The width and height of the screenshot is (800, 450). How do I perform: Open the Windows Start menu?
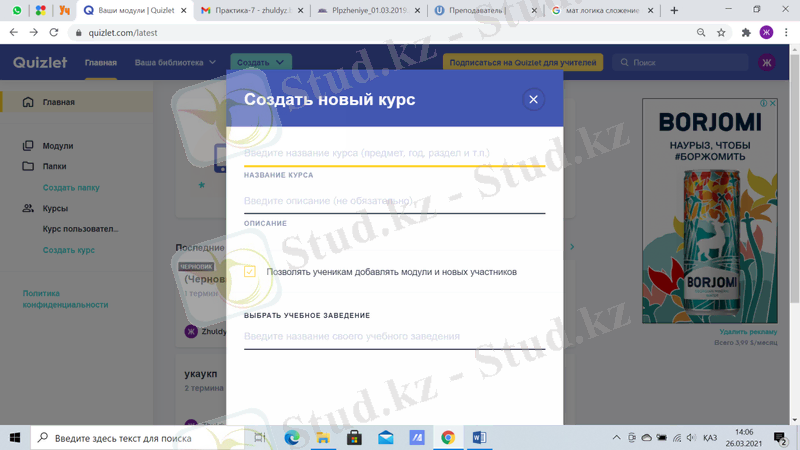pyautogui.click(x=15, y=438)
